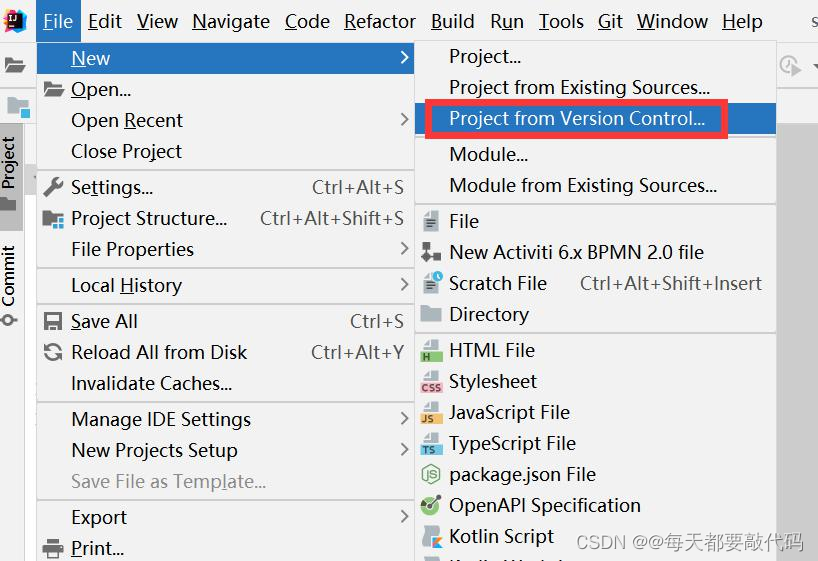Expand the Open Recent submenu arrow

404,120
